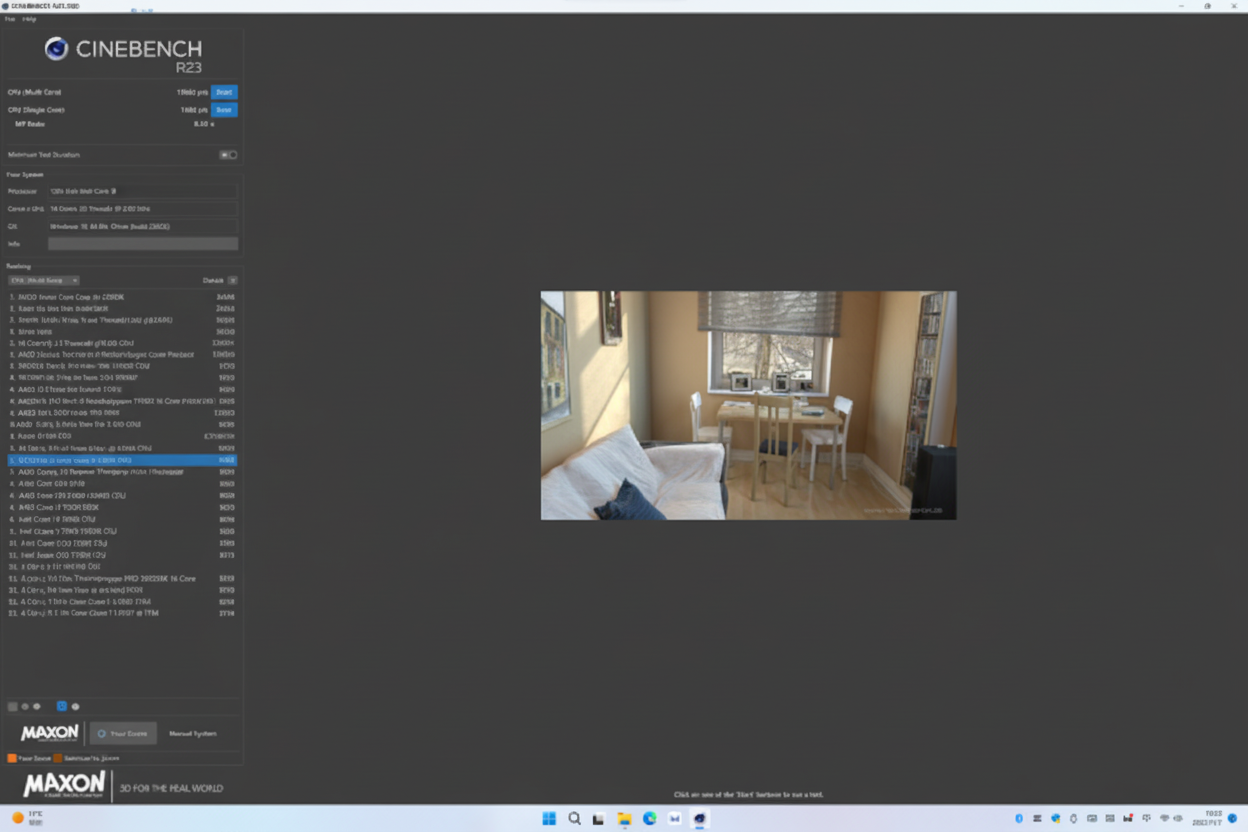The height and width of the screenshot is (832, 1248).
Task: Select the blue highlighted filter icon above MAXON logo
Action: click(x=62, y=706)
